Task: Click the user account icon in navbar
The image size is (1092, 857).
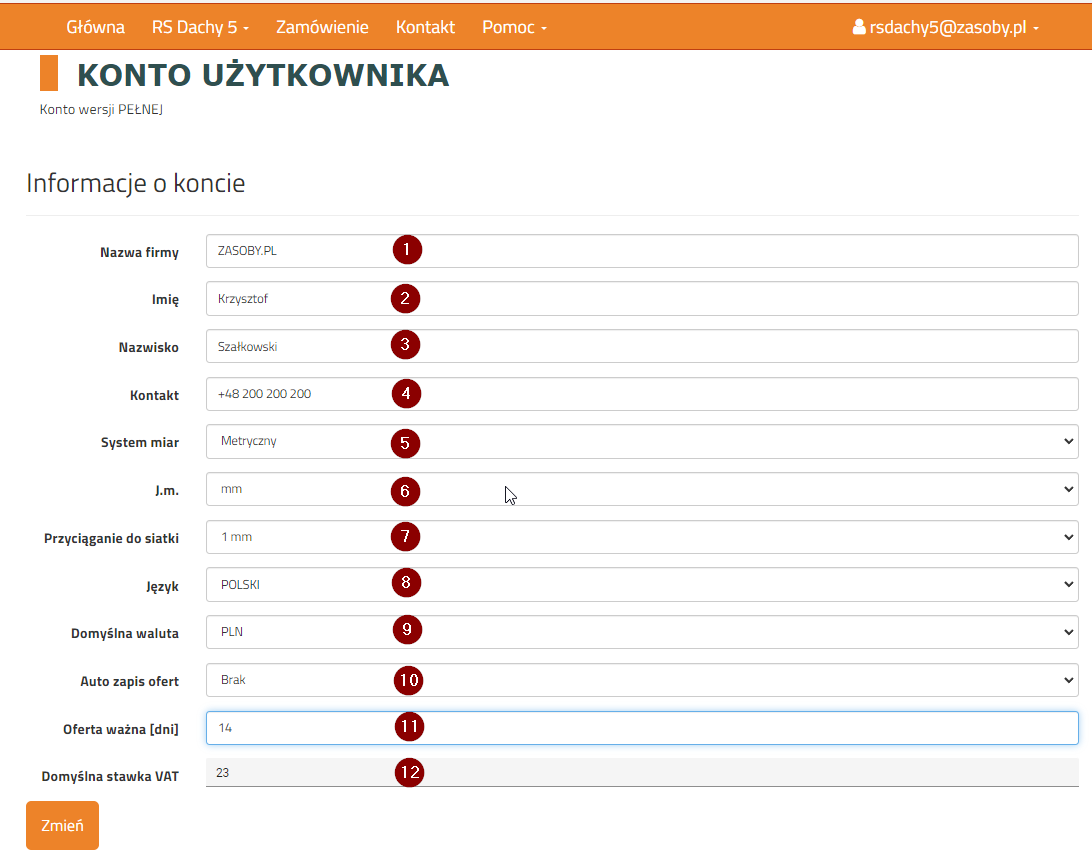Action: coord(859,28)
